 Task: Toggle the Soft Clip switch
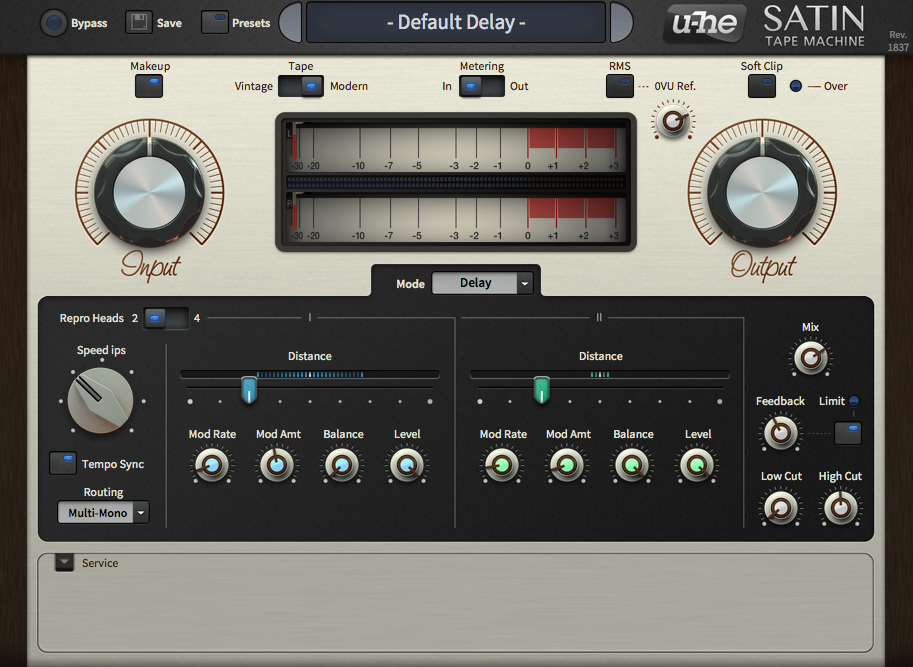[x=762, y=86]
